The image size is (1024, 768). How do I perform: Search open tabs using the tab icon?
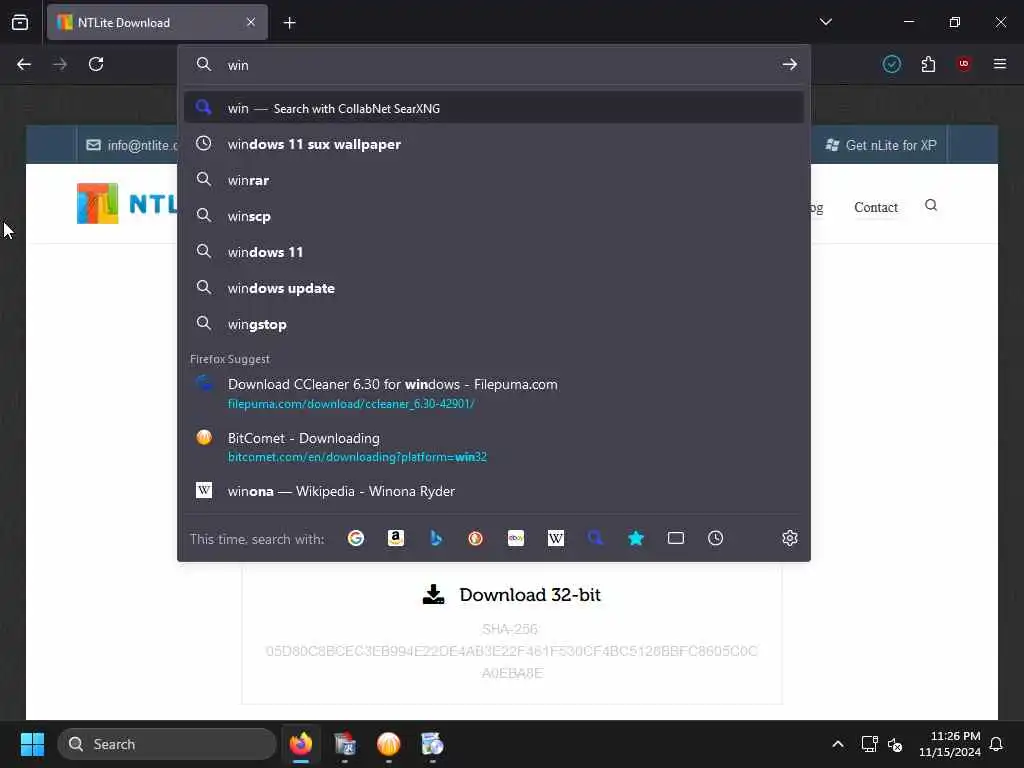pos(676,538)
